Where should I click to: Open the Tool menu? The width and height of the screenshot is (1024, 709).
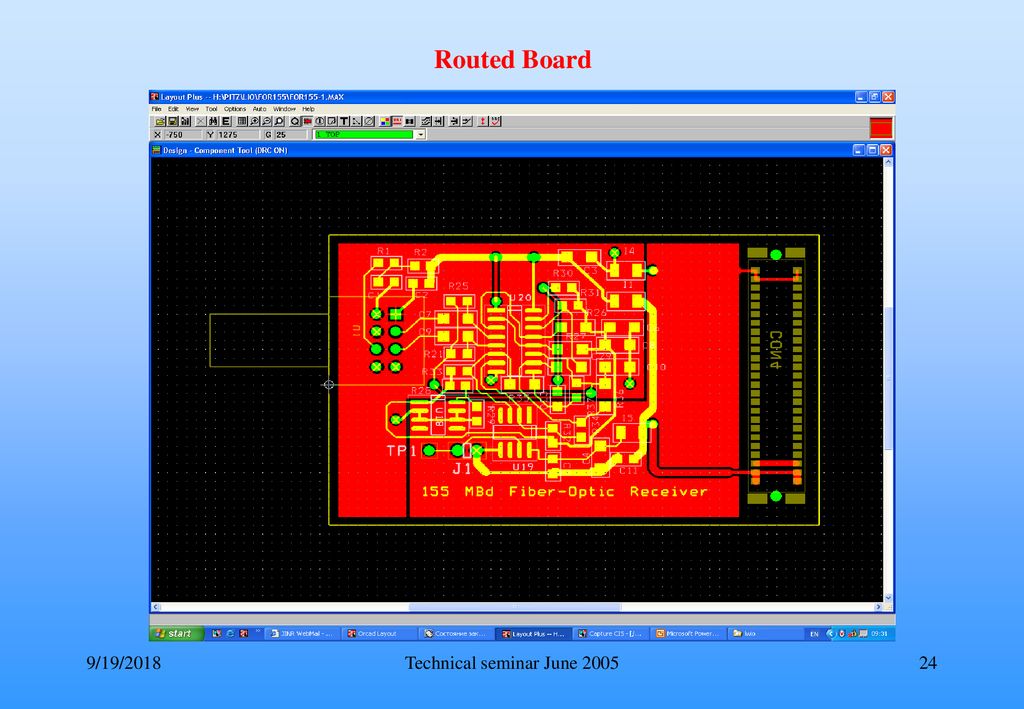[x=212, y=109]
